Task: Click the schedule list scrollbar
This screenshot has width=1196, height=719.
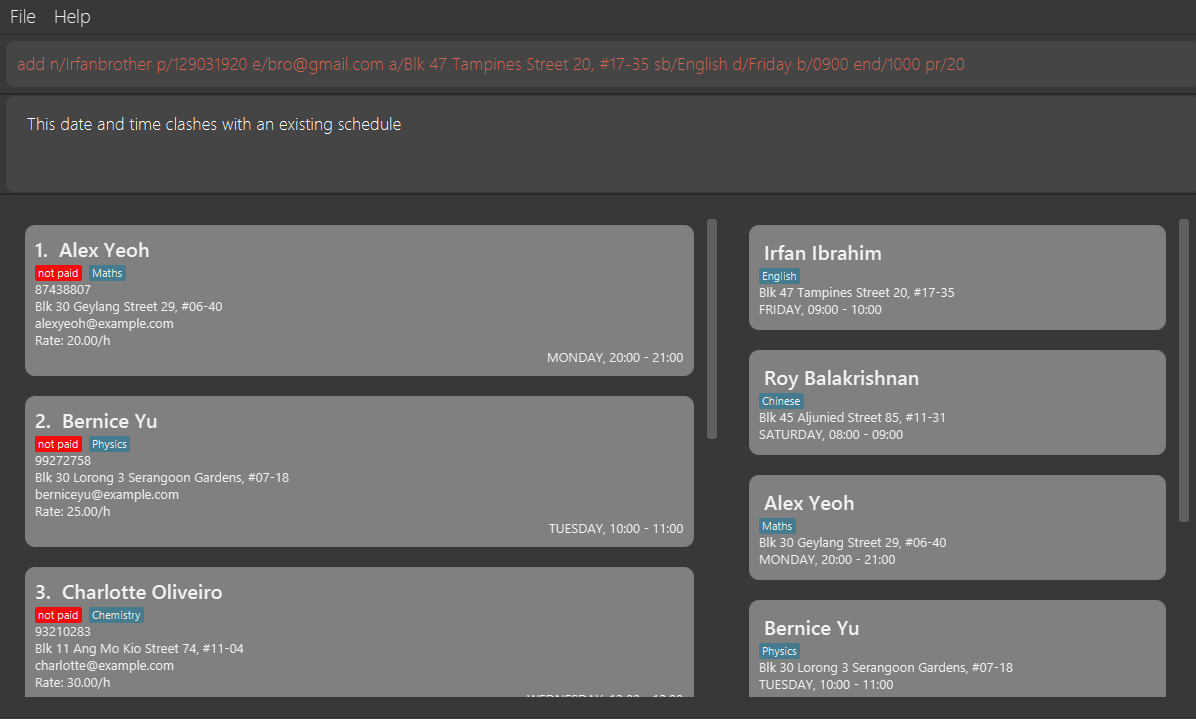Action: (1184, 371)
